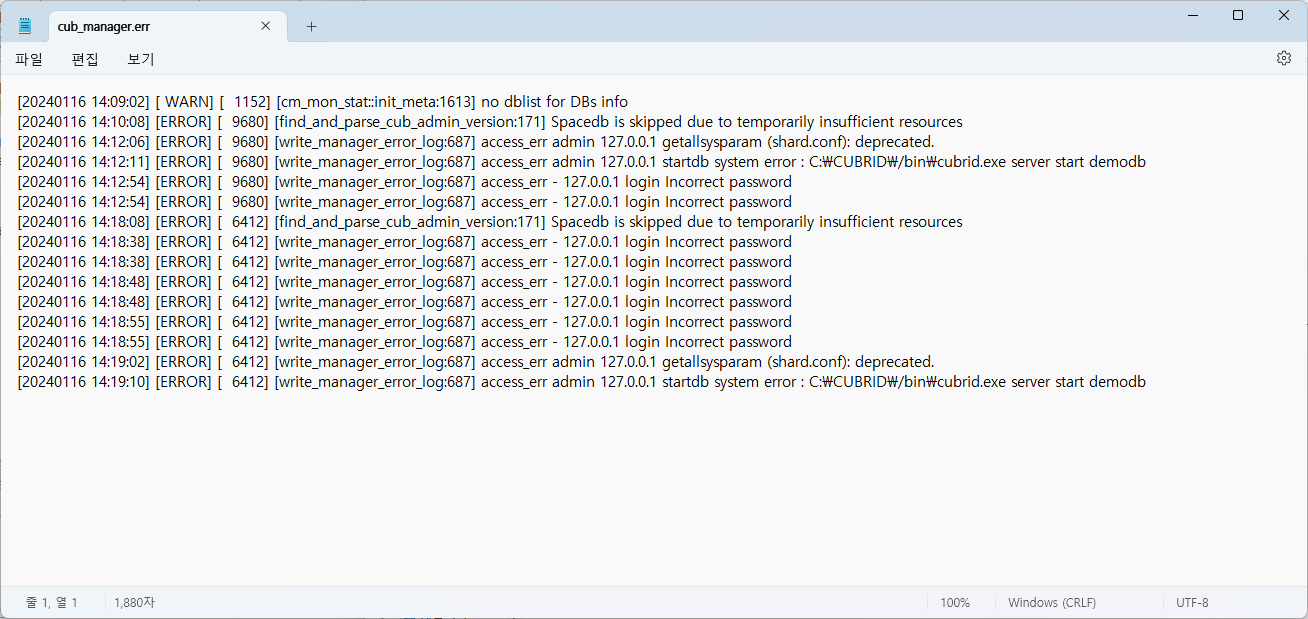This screenshot has width=1308, height=619.
Task: Open the 보기 menu
Action: pyautogui.click(x=141, y=60)
